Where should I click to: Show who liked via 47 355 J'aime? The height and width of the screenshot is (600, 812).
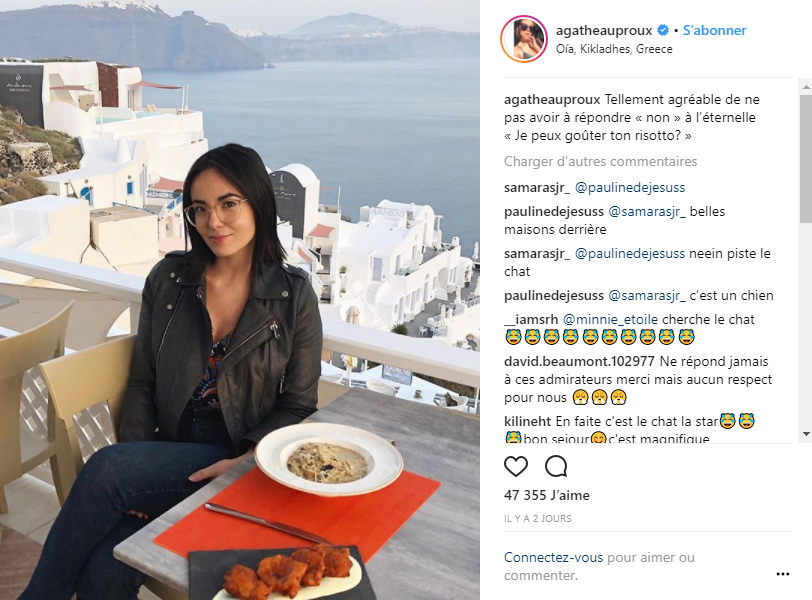pyautogui.click(x=547, y=495)
